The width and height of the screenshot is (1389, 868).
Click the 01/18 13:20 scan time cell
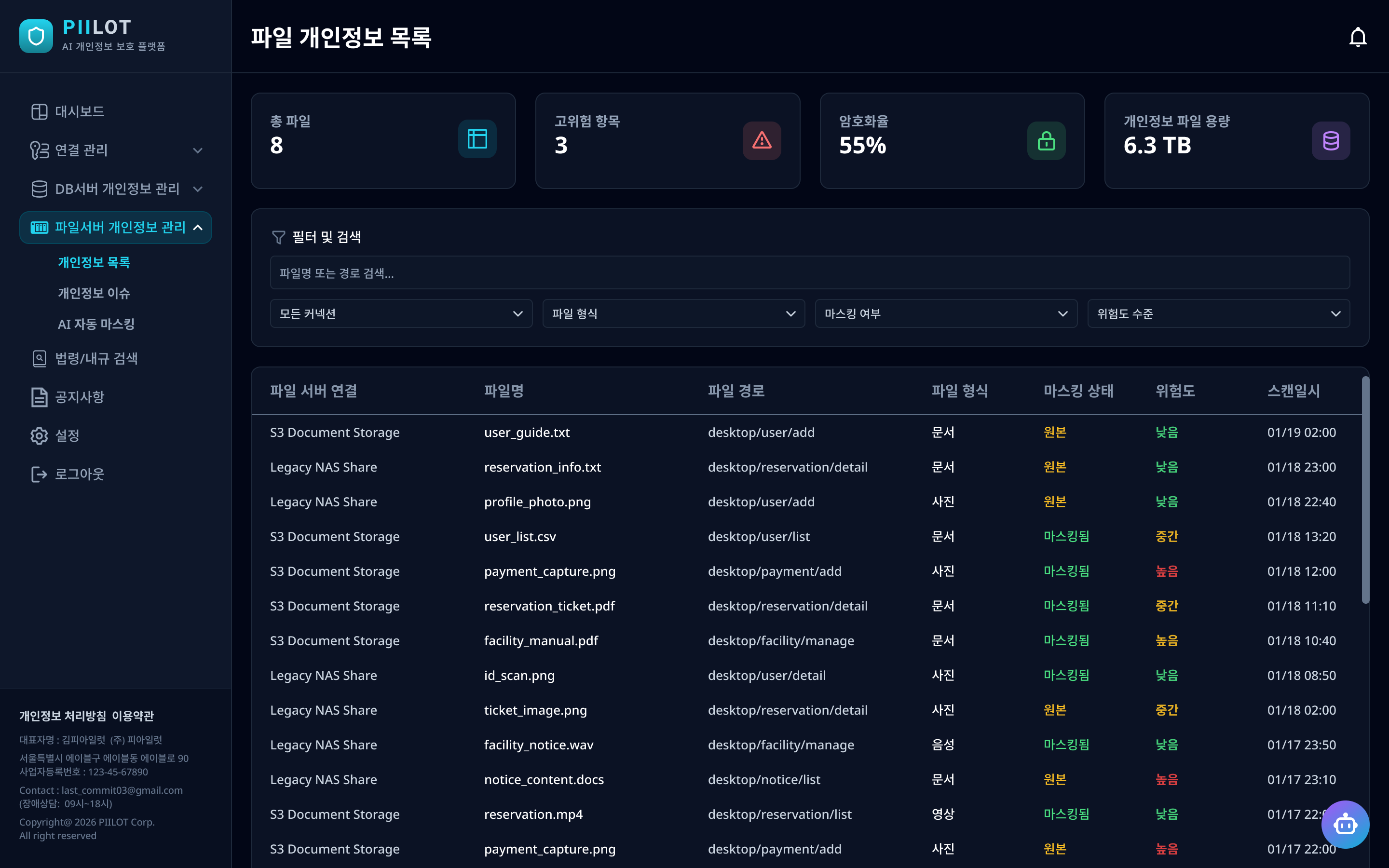pyautogui.click(x=1301, y=537)
